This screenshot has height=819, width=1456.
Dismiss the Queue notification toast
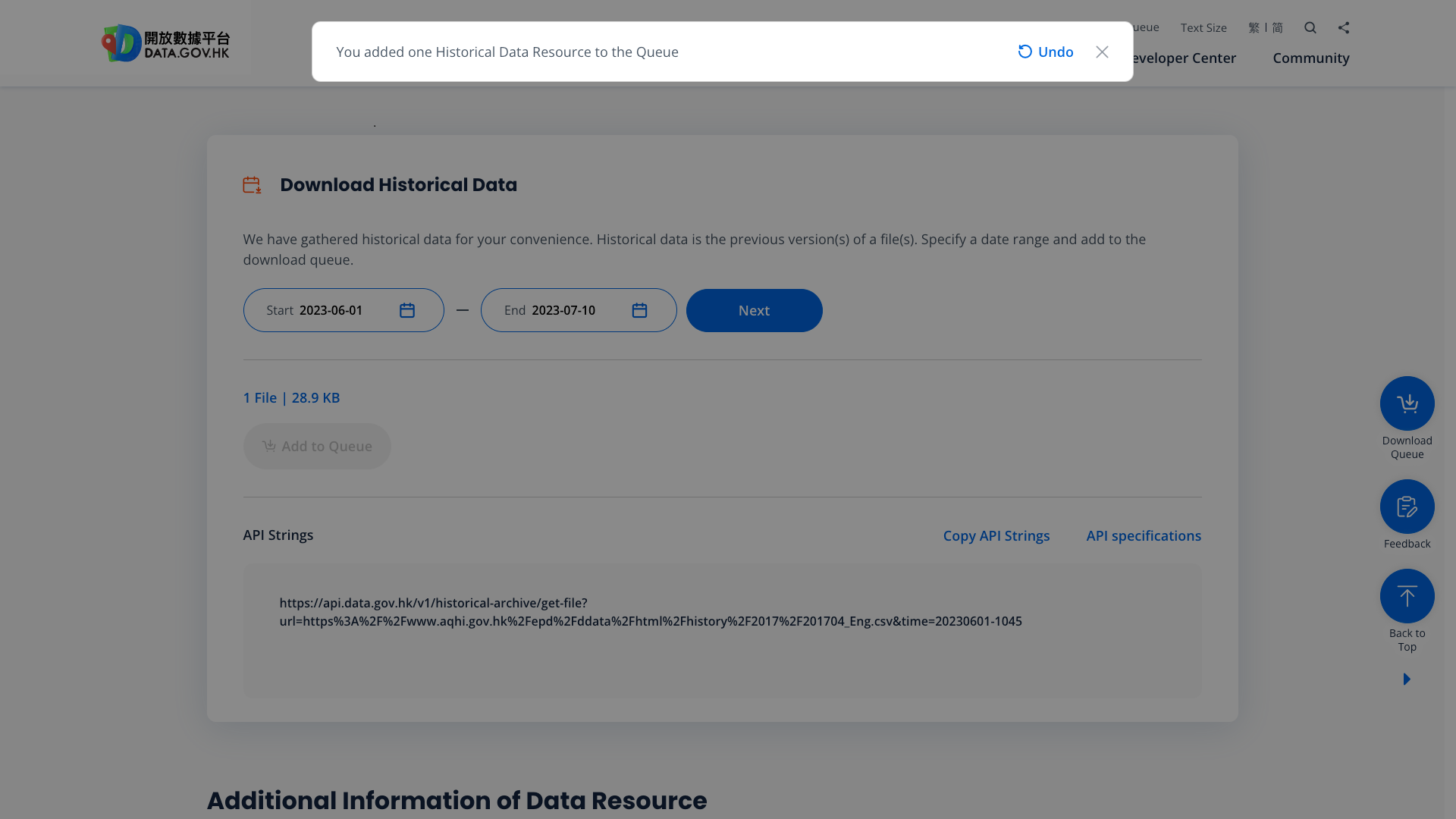(1102, 52)
